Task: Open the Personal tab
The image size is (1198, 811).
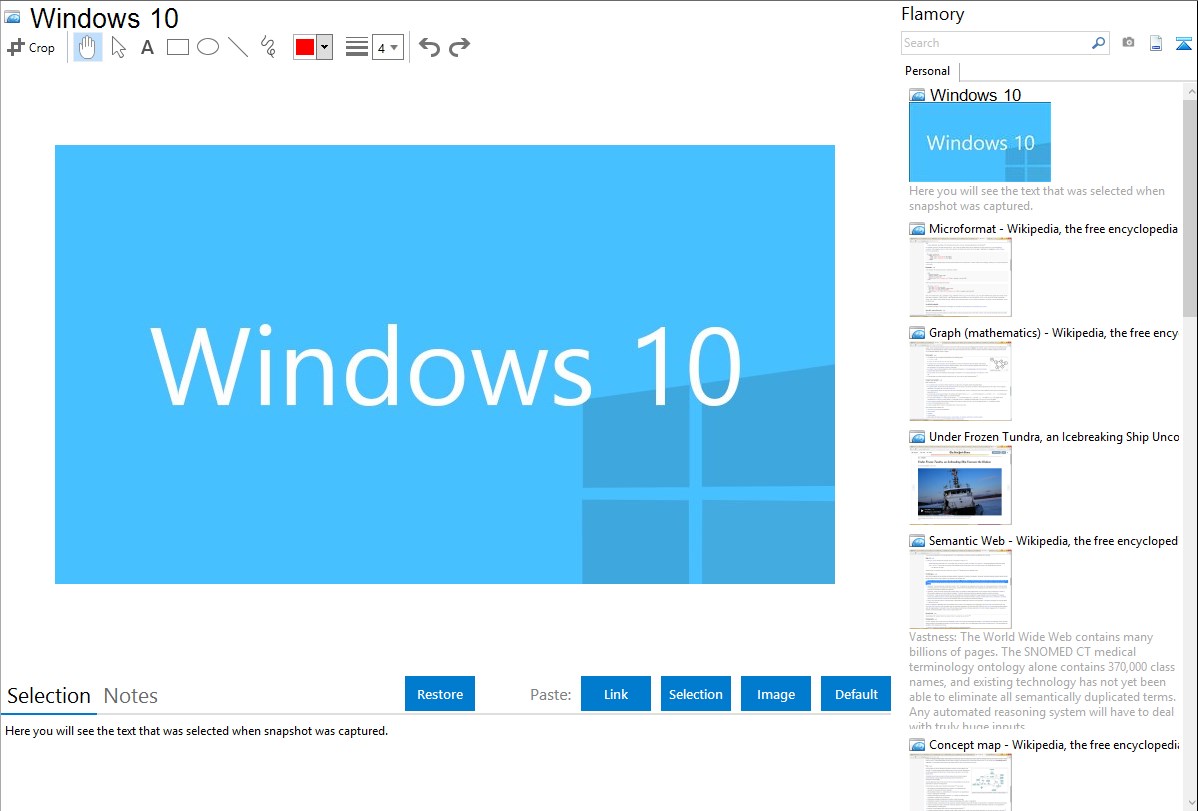Action: [x=928, y=71]
